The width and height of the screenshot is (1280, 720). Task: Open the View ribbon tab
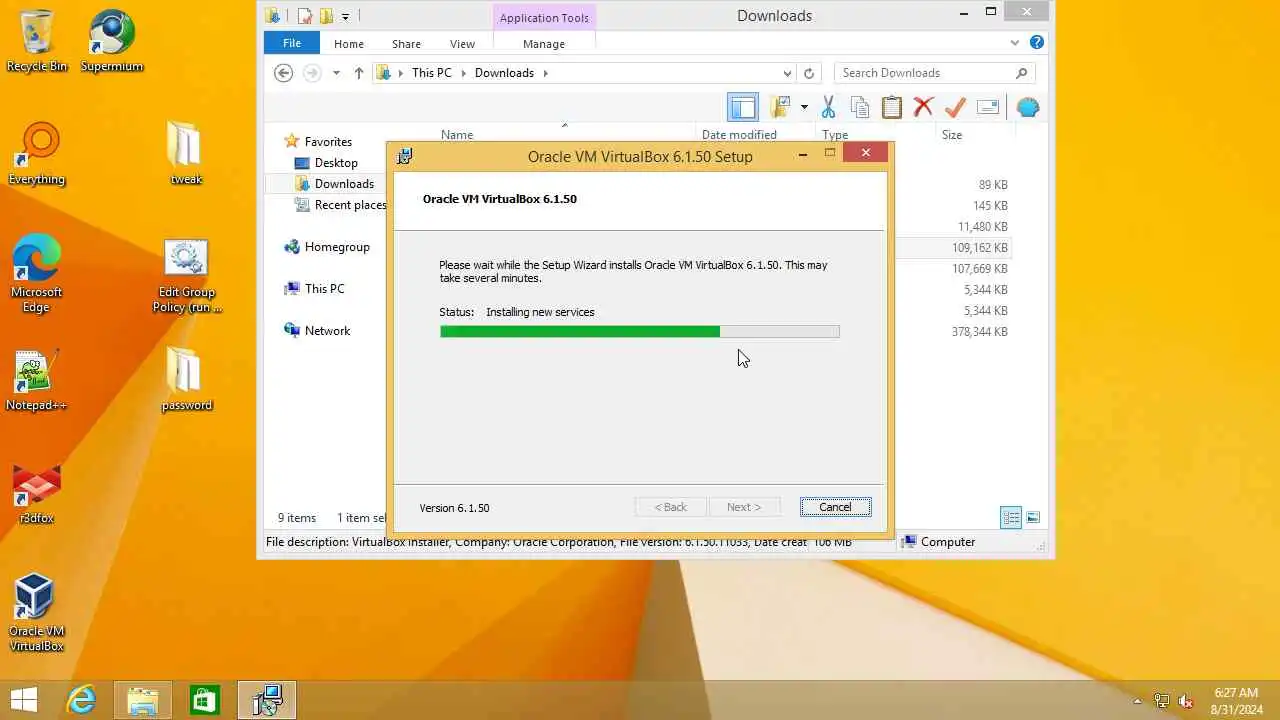[462, 43]
